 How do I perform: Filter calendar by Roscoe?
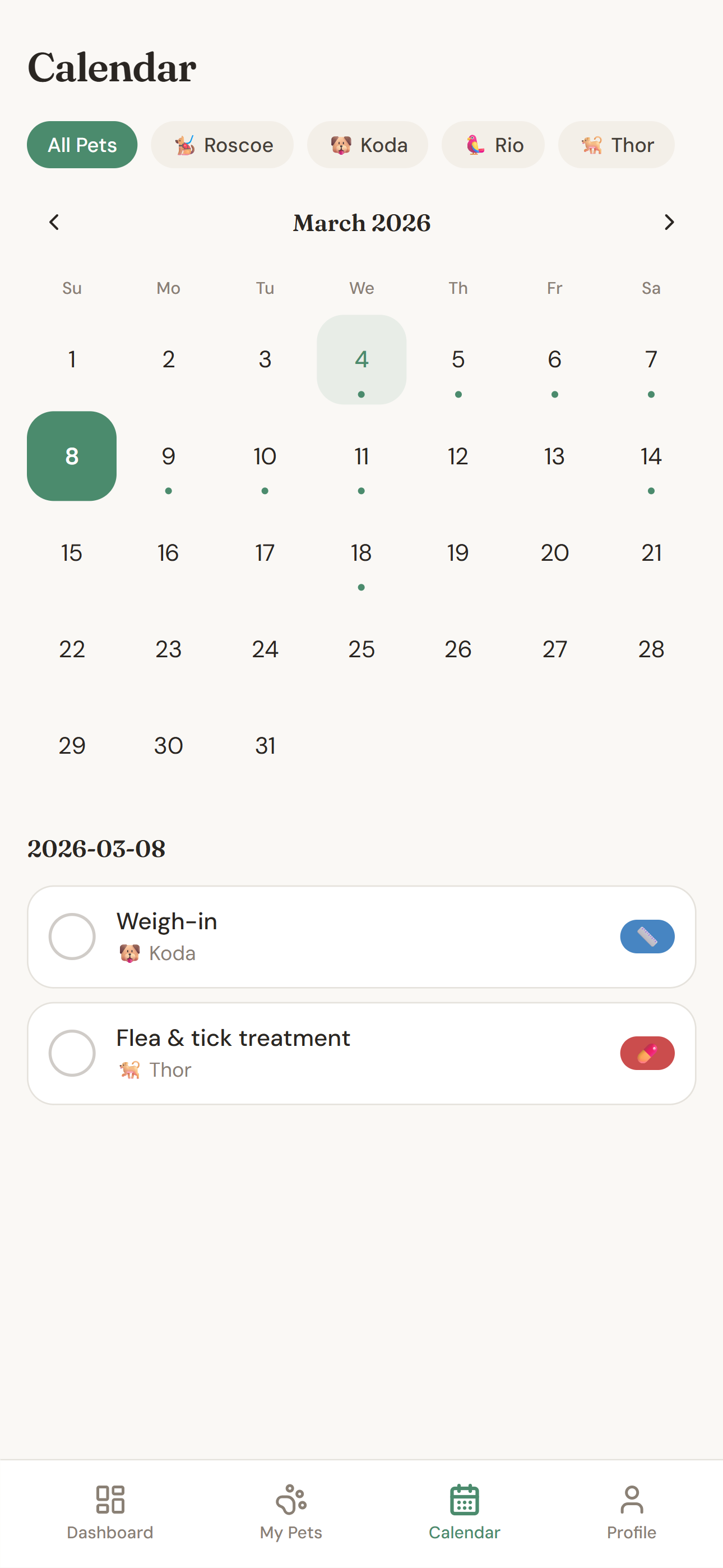point(222,145)
